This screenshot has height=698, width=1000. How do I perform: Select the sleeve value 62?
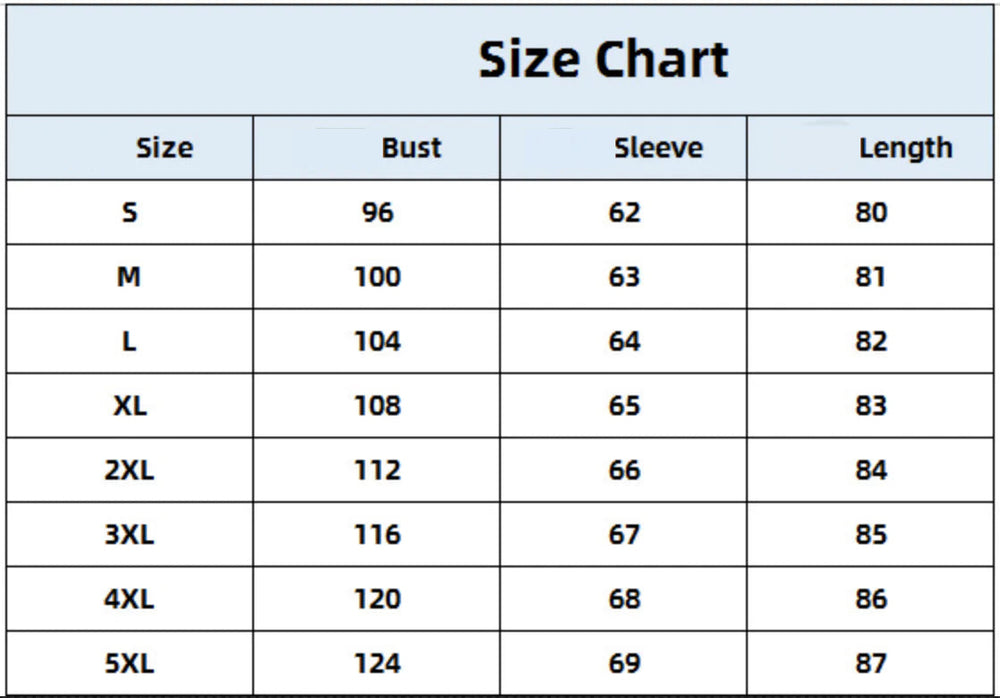[624, 212]
